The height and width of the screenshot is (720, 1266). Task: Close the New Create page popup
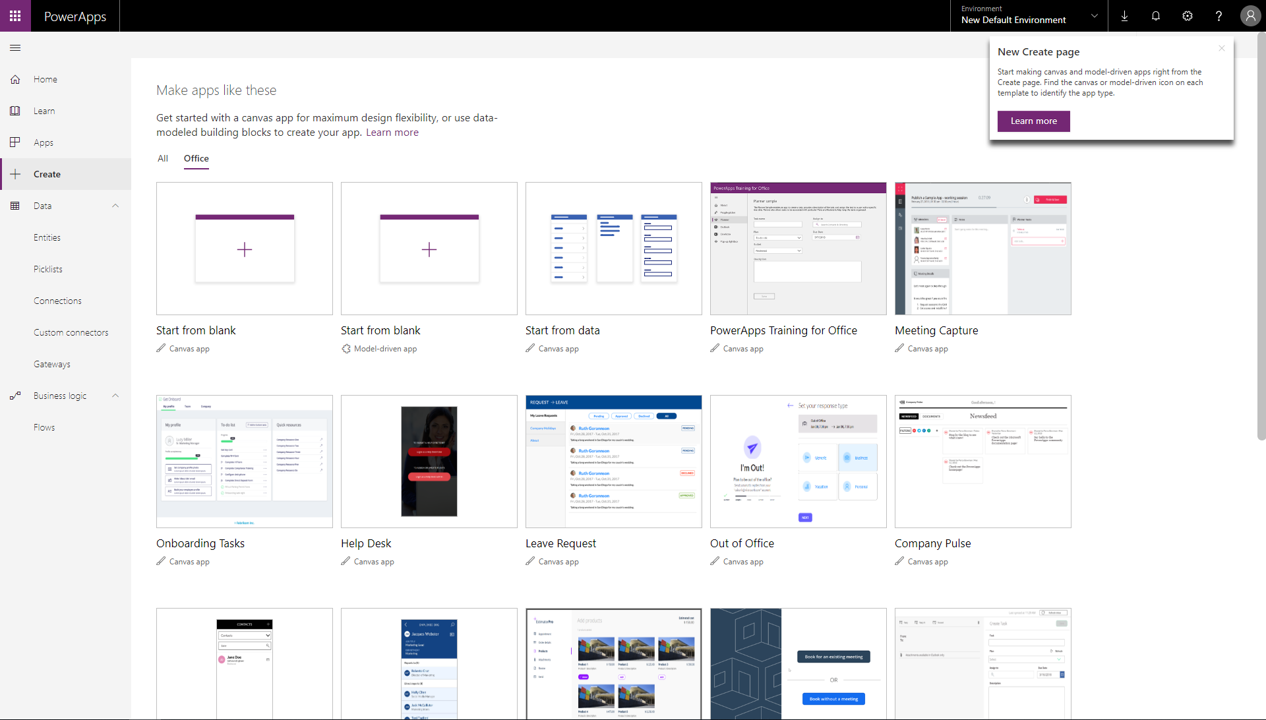point(1221,48)
